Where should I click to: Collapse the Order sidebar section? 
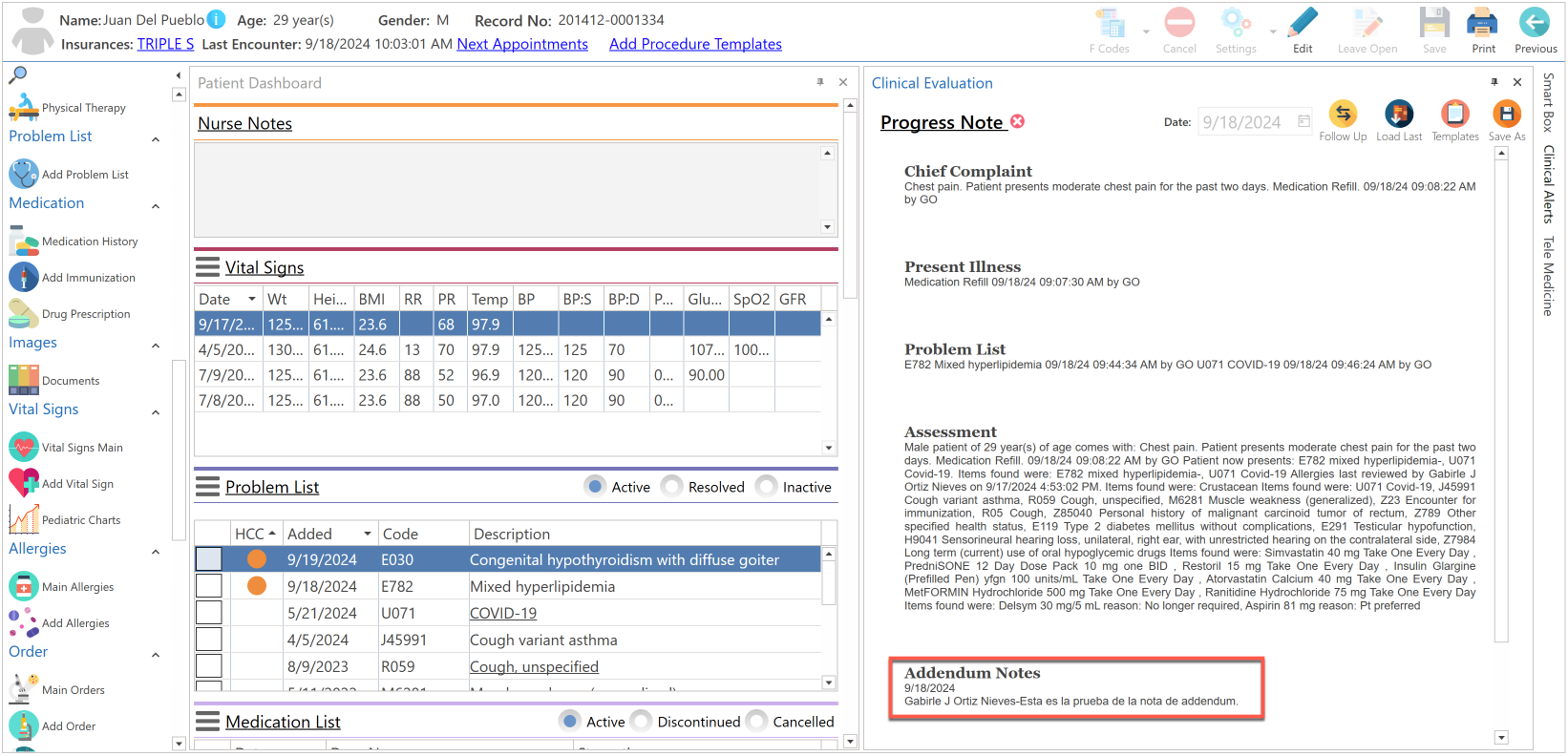[156, 655]
